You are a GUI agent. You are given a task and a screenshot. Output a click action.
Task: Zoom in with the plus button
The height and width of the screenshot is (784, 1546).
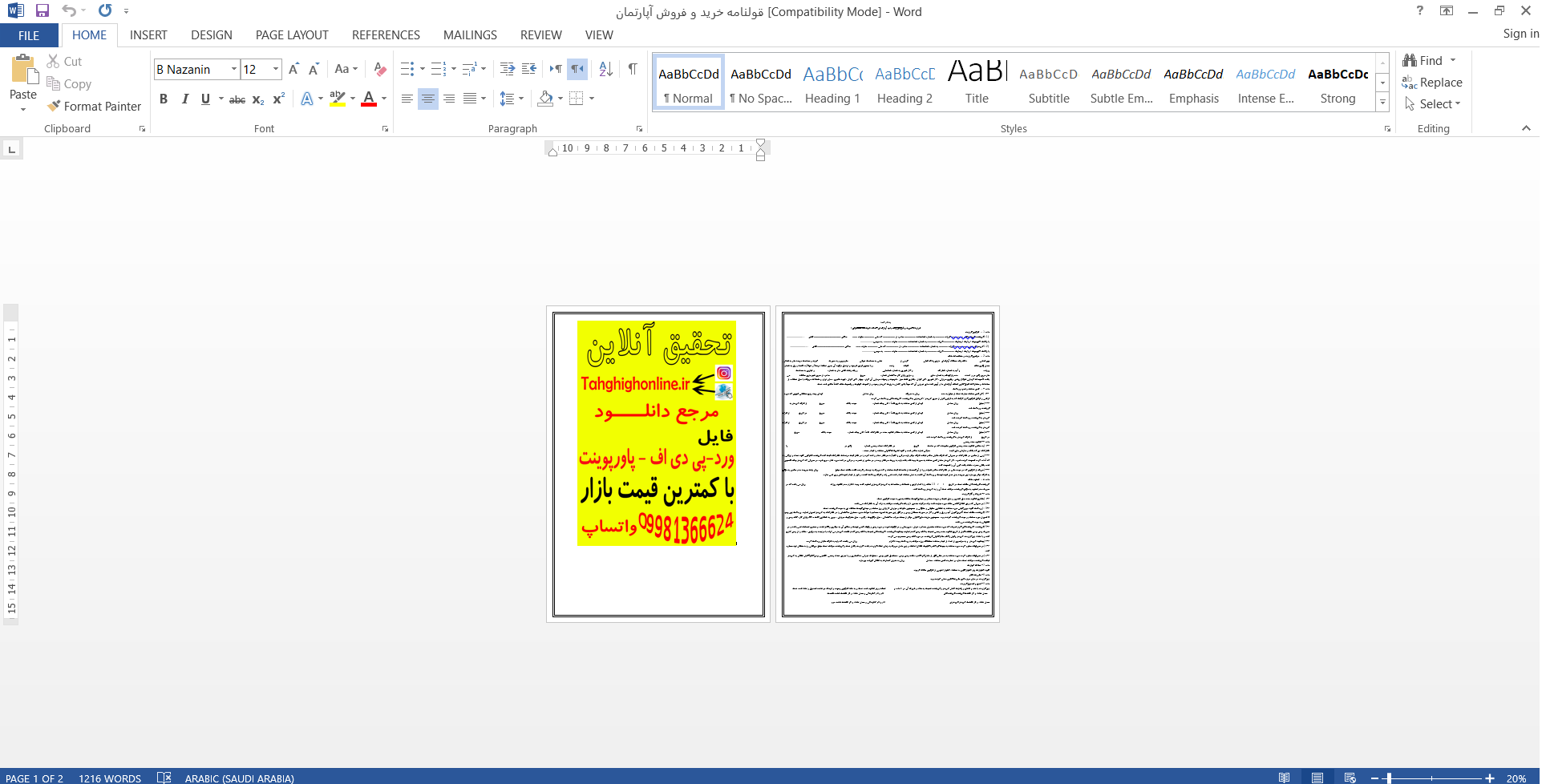pos(1489,778)
